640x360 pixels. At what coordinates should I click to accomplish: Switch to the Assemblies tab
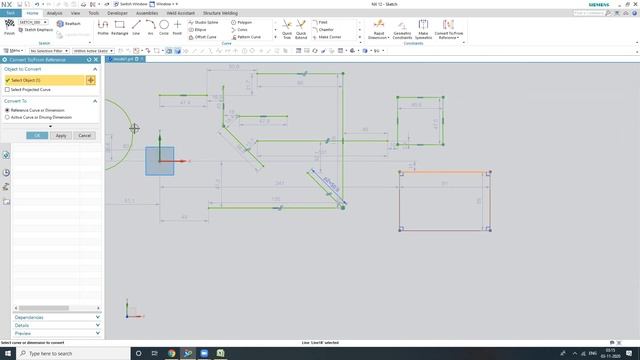coord(147,13)
